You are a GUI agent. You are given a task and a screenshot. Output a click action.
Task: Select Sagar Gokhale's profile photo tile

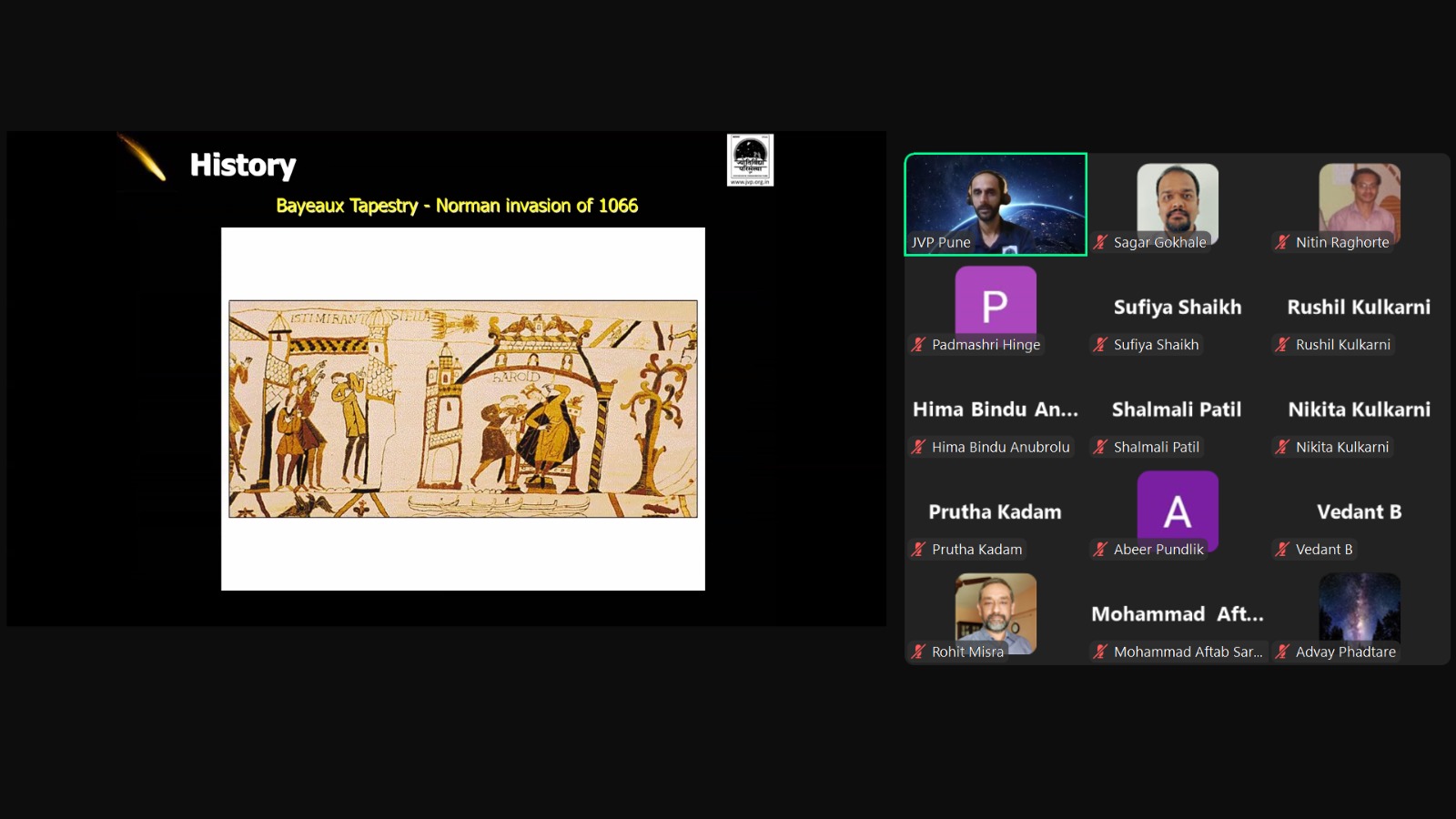pos(1178,204)
